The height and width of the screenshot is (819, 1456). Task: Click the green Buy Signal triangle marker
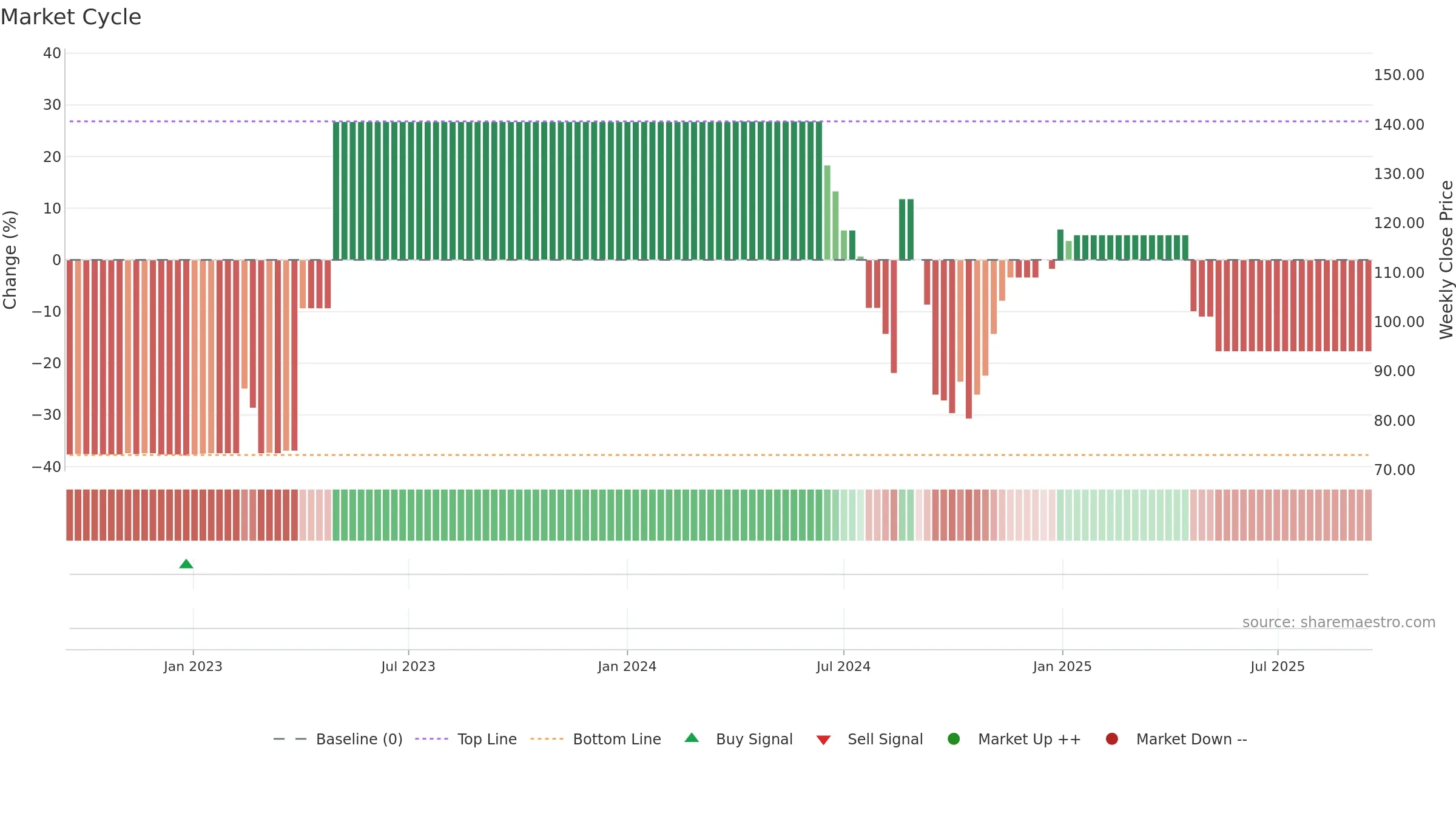186,564
